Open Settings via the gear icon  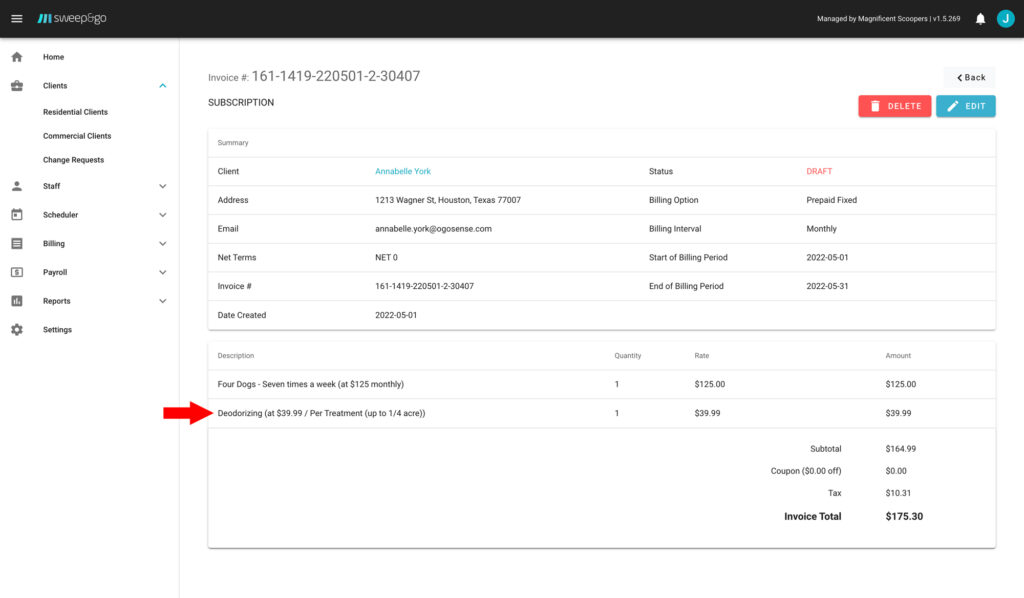[x=15, y=330]
